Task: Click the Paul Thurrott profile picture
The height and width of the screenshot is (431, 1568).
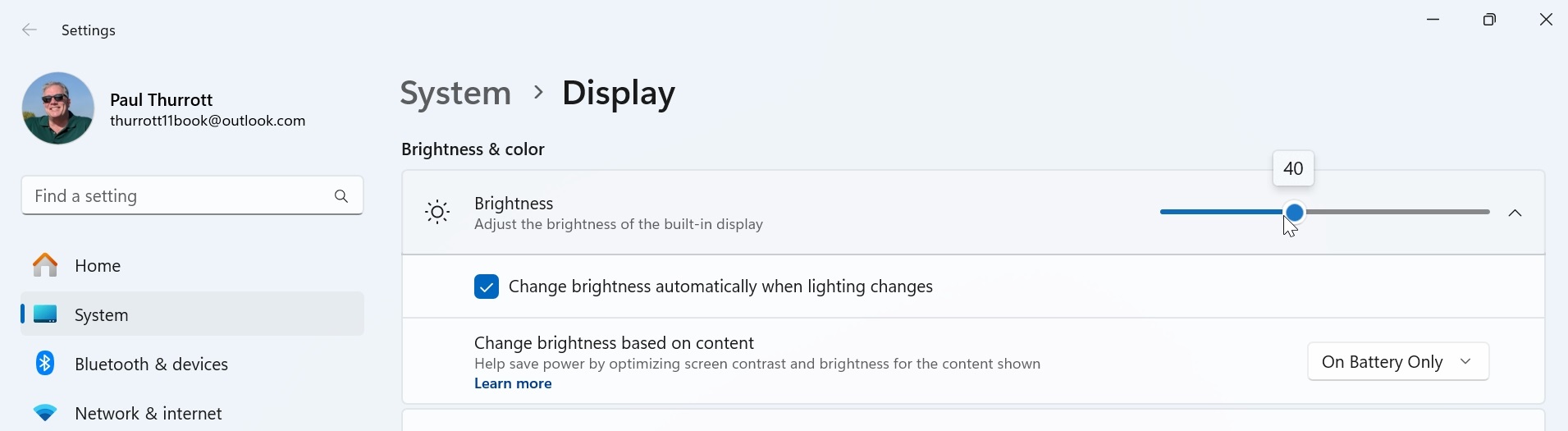Action: (58, 108)
